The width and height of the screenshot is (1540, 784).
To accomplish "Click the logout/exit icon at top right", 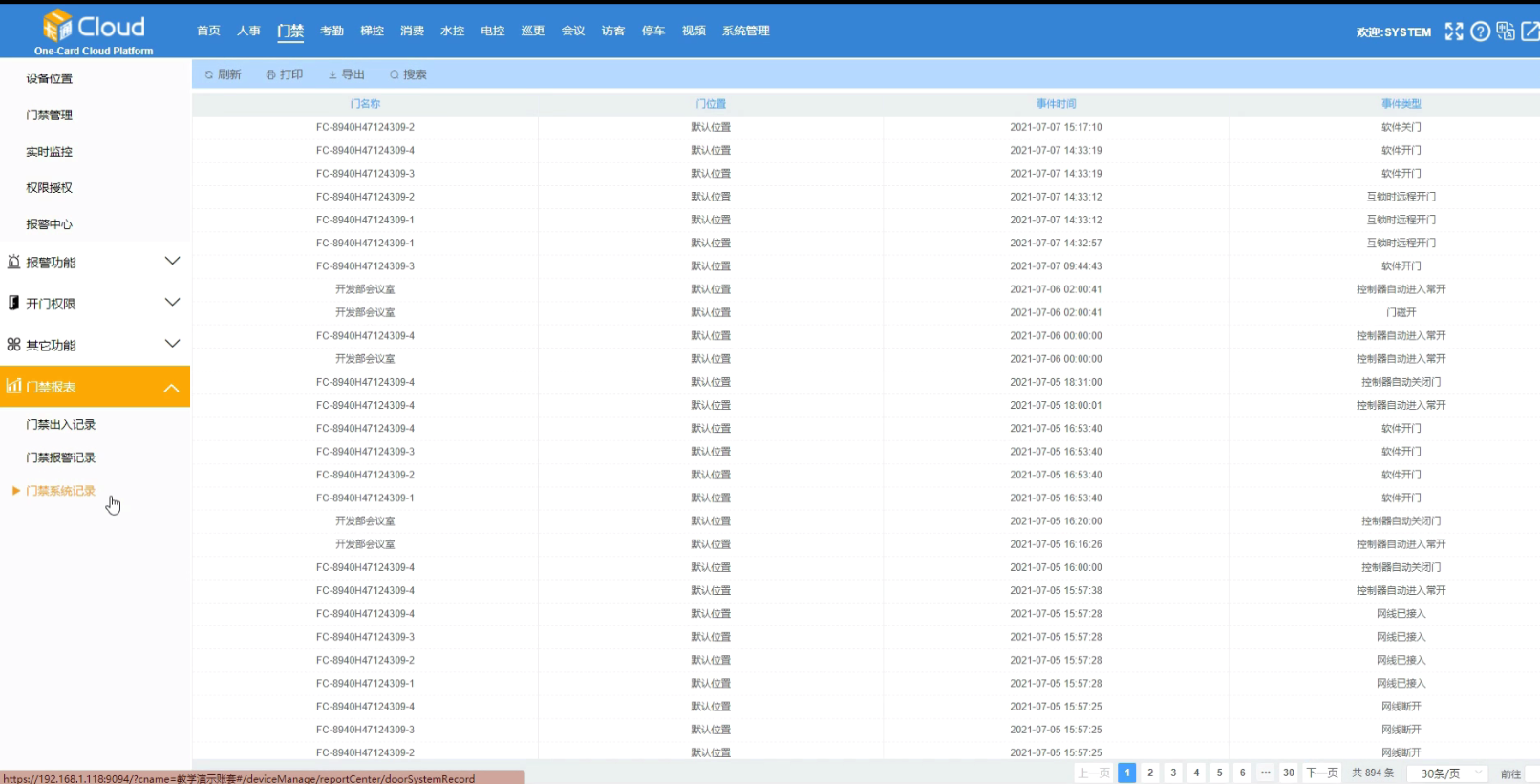I will (x=1529, y=32).
